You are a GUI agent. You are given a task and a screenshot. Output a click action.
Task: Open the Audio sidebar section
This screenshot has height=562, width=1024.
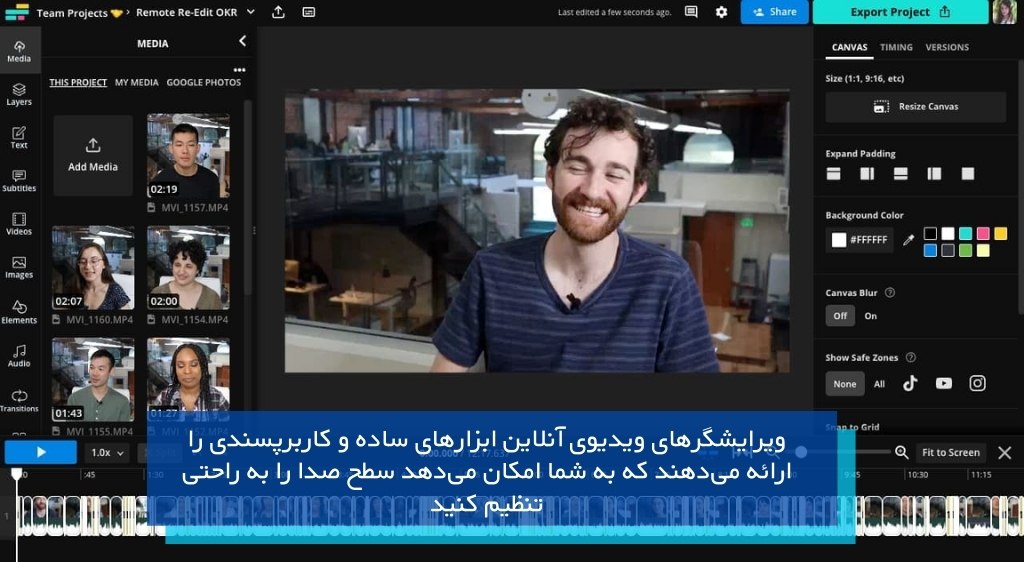pyautogui.click(x=19, y=356)
